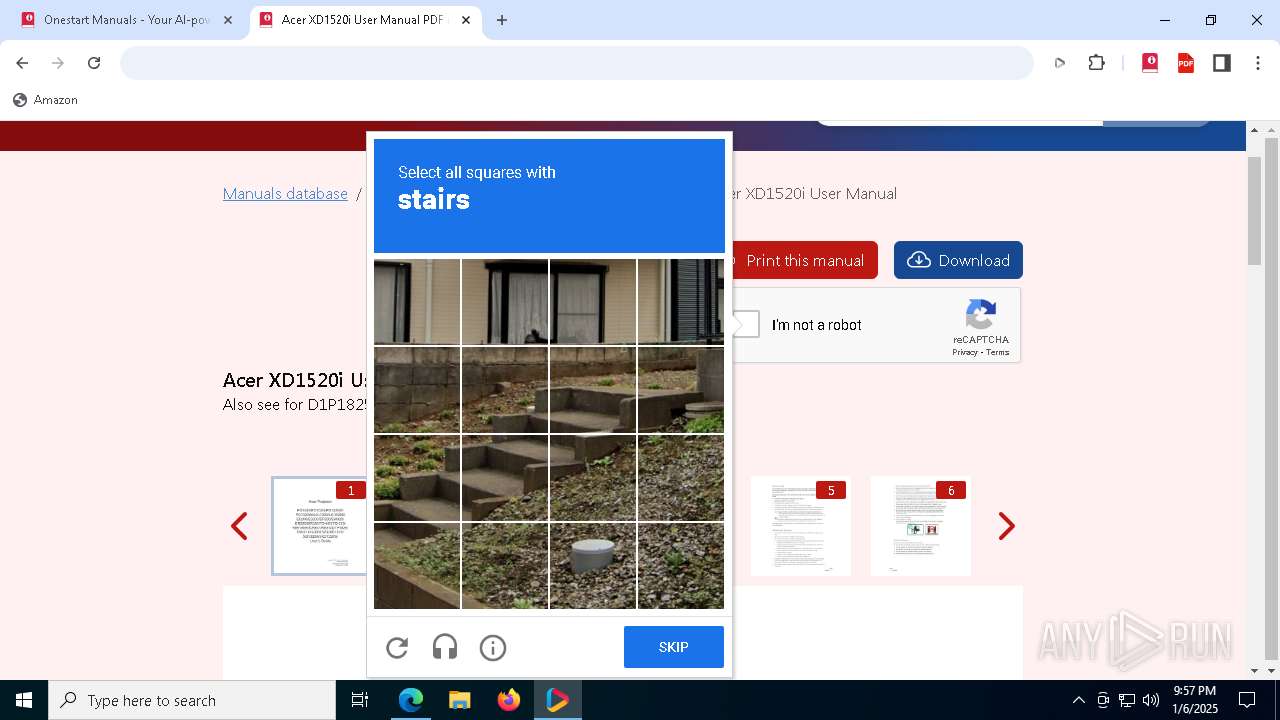Click the send/share icon beside address bar

pyautogui.click(x=1060, y=63)
